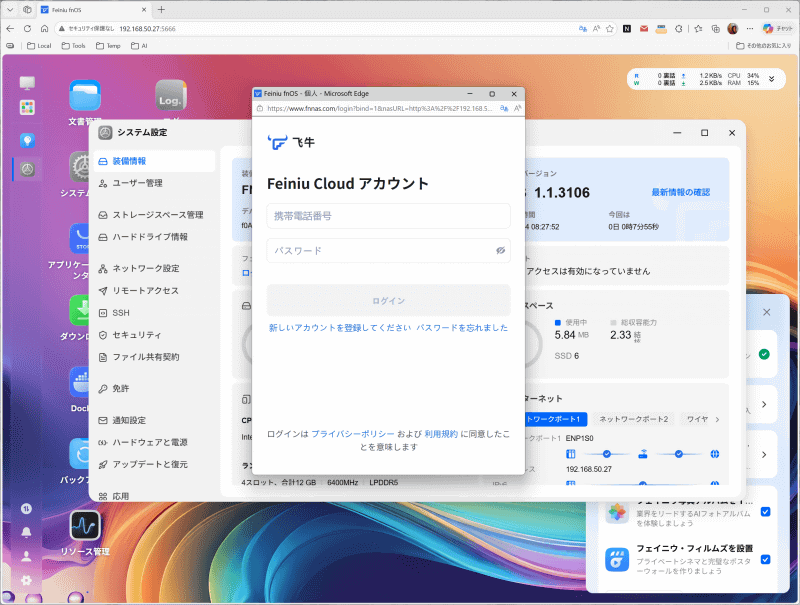Open the colorful app grid icon in dock
This screenshot has height=605, width=800.
pyautogui.click(x=27, y=108)
